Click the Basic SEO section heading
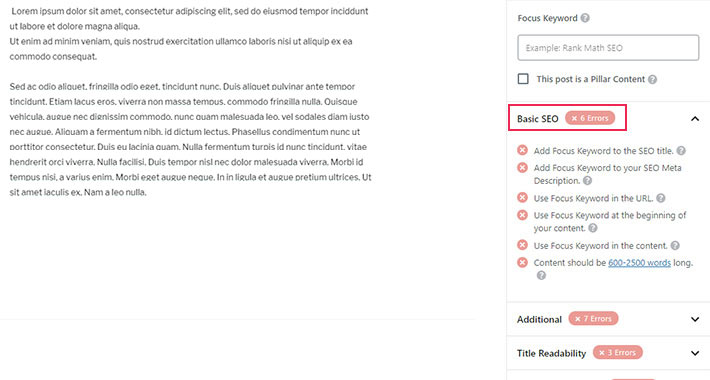The height and width of the screenshot is (380, 710). click(537, 119)
